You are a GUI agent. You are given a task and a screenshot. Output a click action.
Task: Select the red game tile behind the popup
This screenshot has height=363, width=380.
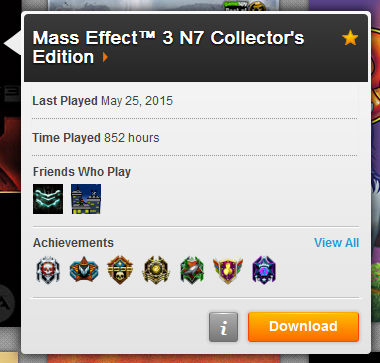point(11,153)
